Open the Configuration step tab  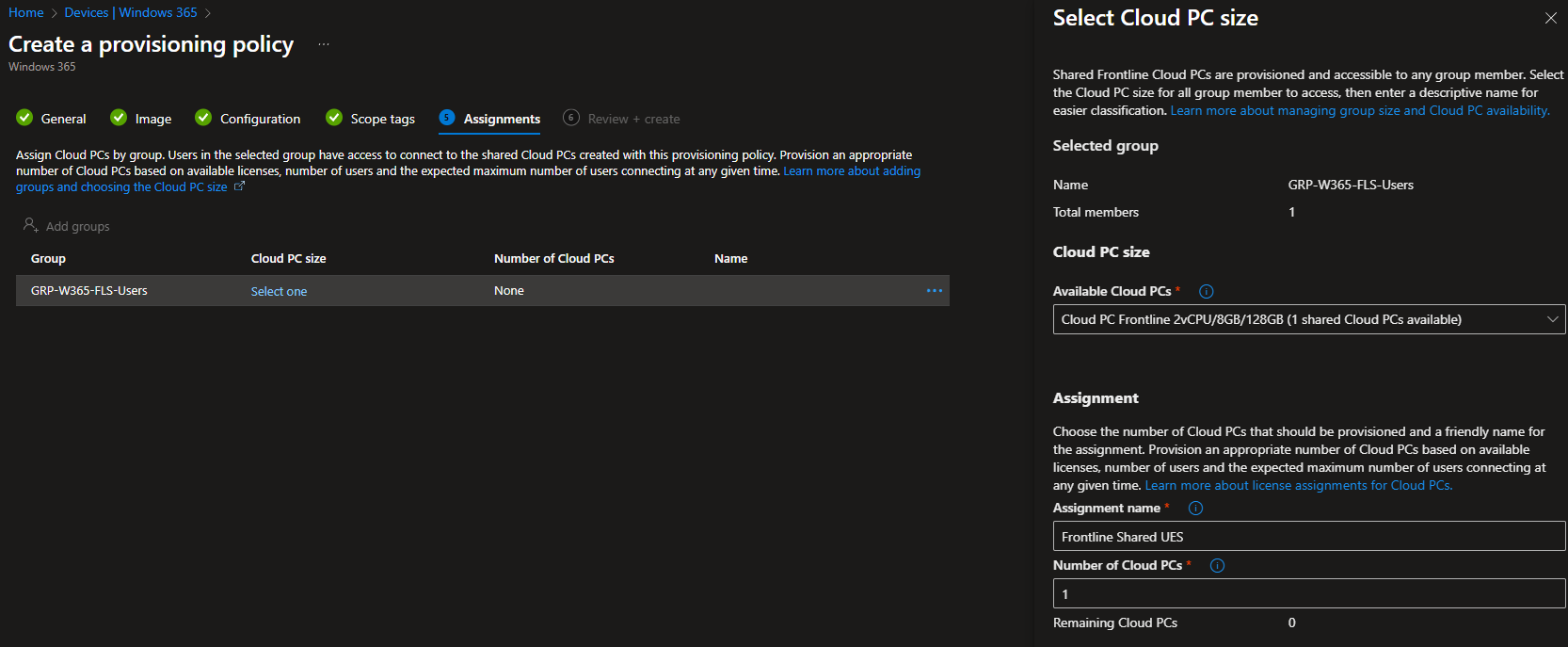point(248,119)
